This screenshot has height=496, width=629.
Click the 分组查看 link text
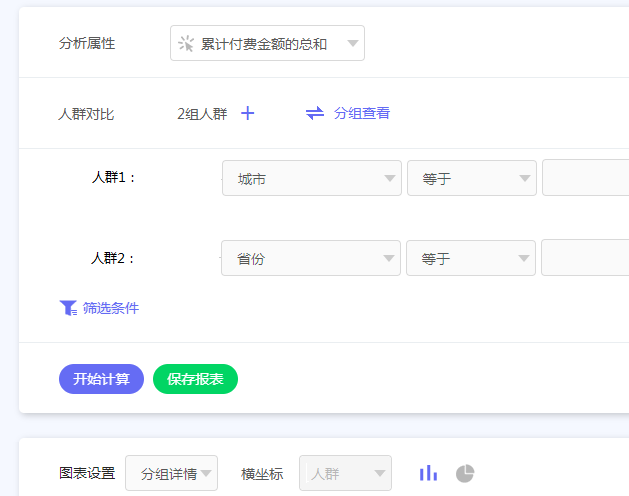pyautogui.click(x=362, y=113)
